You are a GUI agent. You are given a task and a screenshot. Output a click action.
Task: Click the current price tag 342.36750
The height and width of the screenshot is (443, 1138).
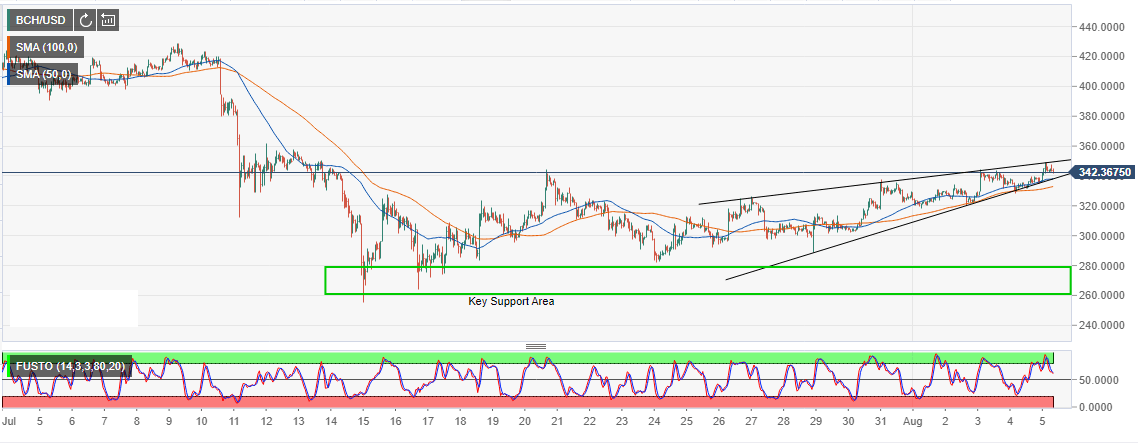1104,173
